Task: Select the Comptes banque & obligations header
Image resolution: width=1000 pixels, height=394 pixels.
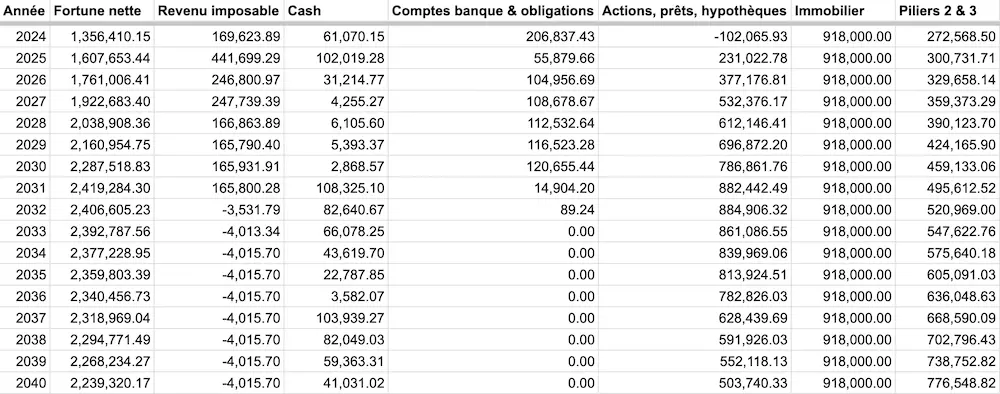Action: 492,11
